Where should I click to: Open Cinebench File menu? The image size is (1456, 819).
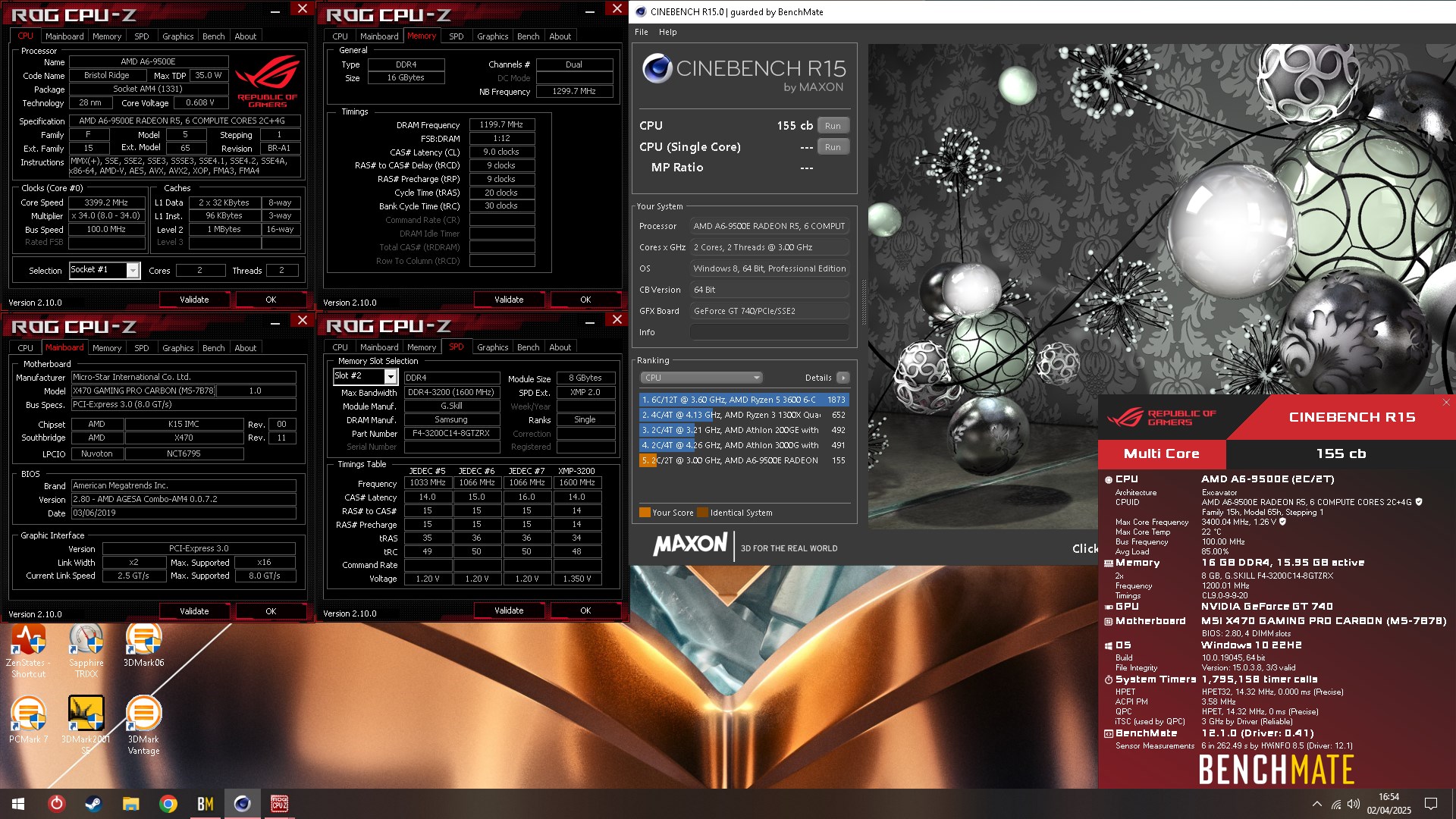tap(642, 32)
